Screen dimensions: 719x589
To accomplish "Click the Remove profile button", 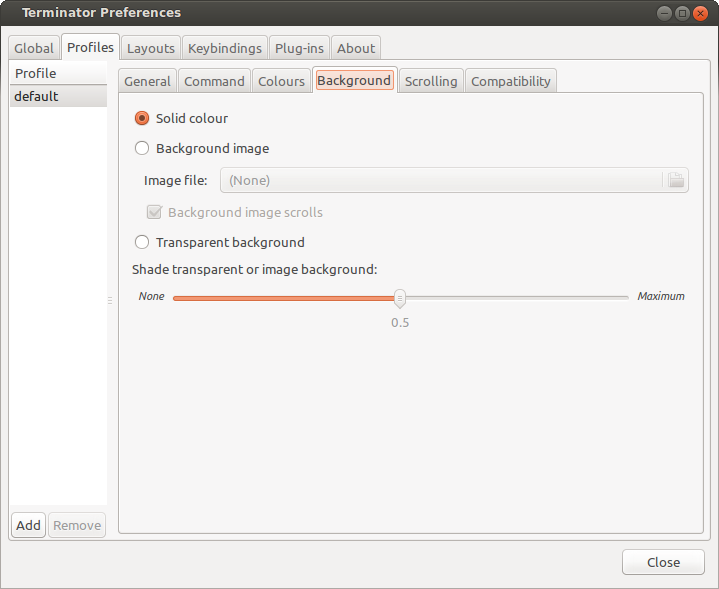I will pyautogui.click(x=77, y=525).
